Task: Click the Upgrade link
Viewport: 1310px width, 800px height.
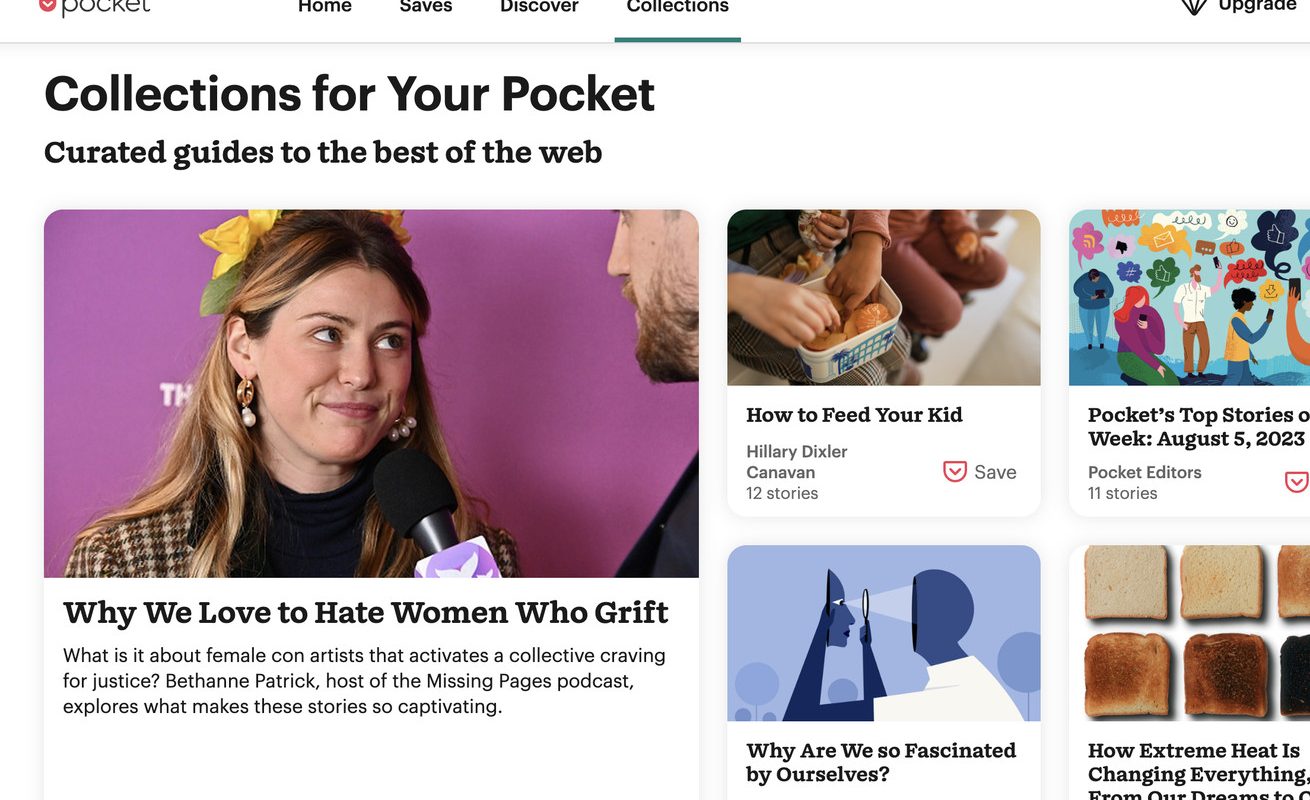Action: tap(1257, 6)
